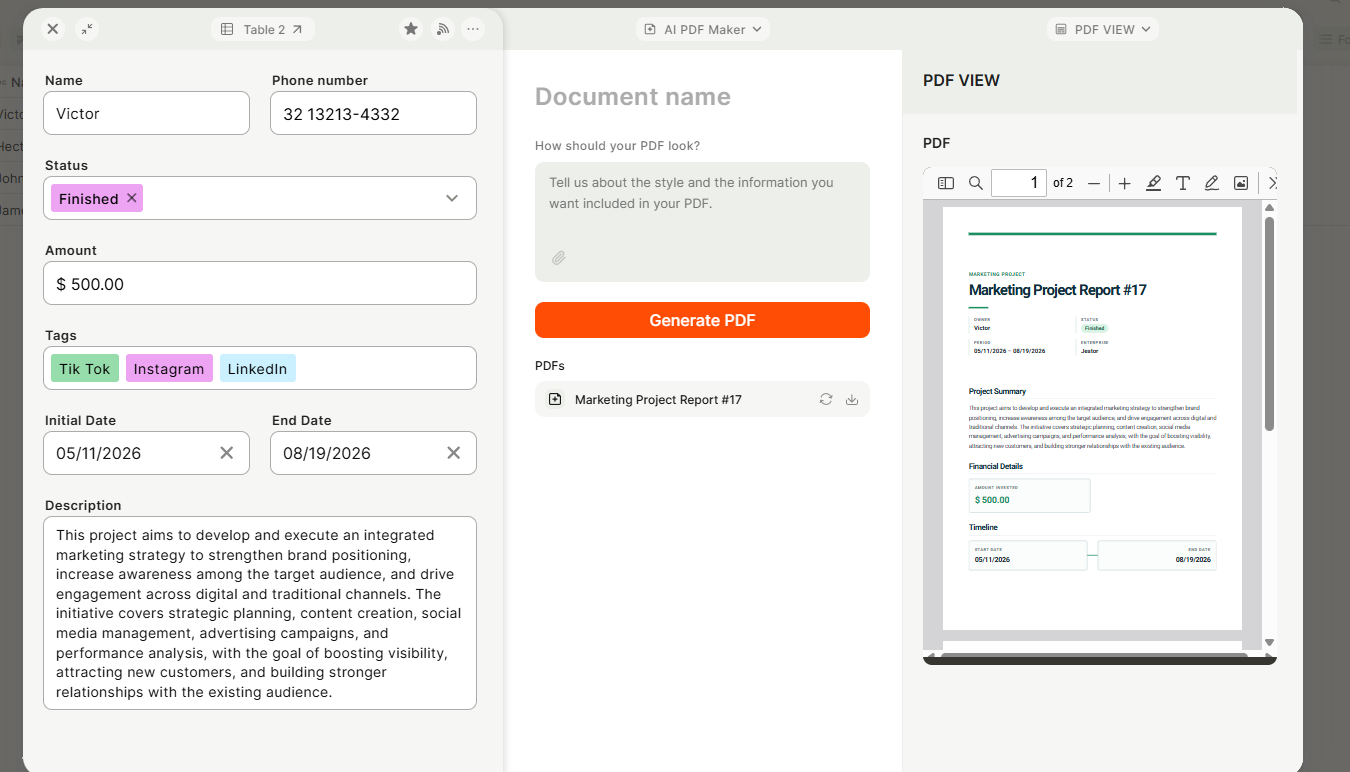Click the PDF style prompt text box
The height and width of the screenshot is (772, 1350).
[x=702, y=221]
